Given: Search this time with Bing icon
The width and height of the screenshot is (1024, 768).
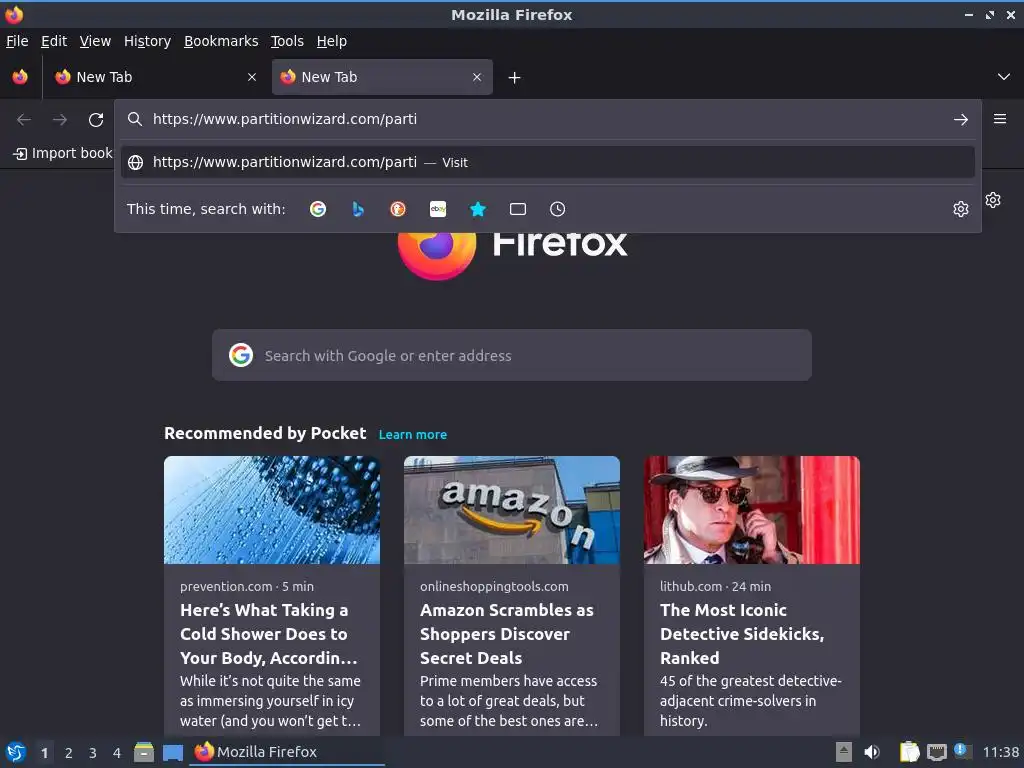Looking at the screenshot, I should pos(358,209).
